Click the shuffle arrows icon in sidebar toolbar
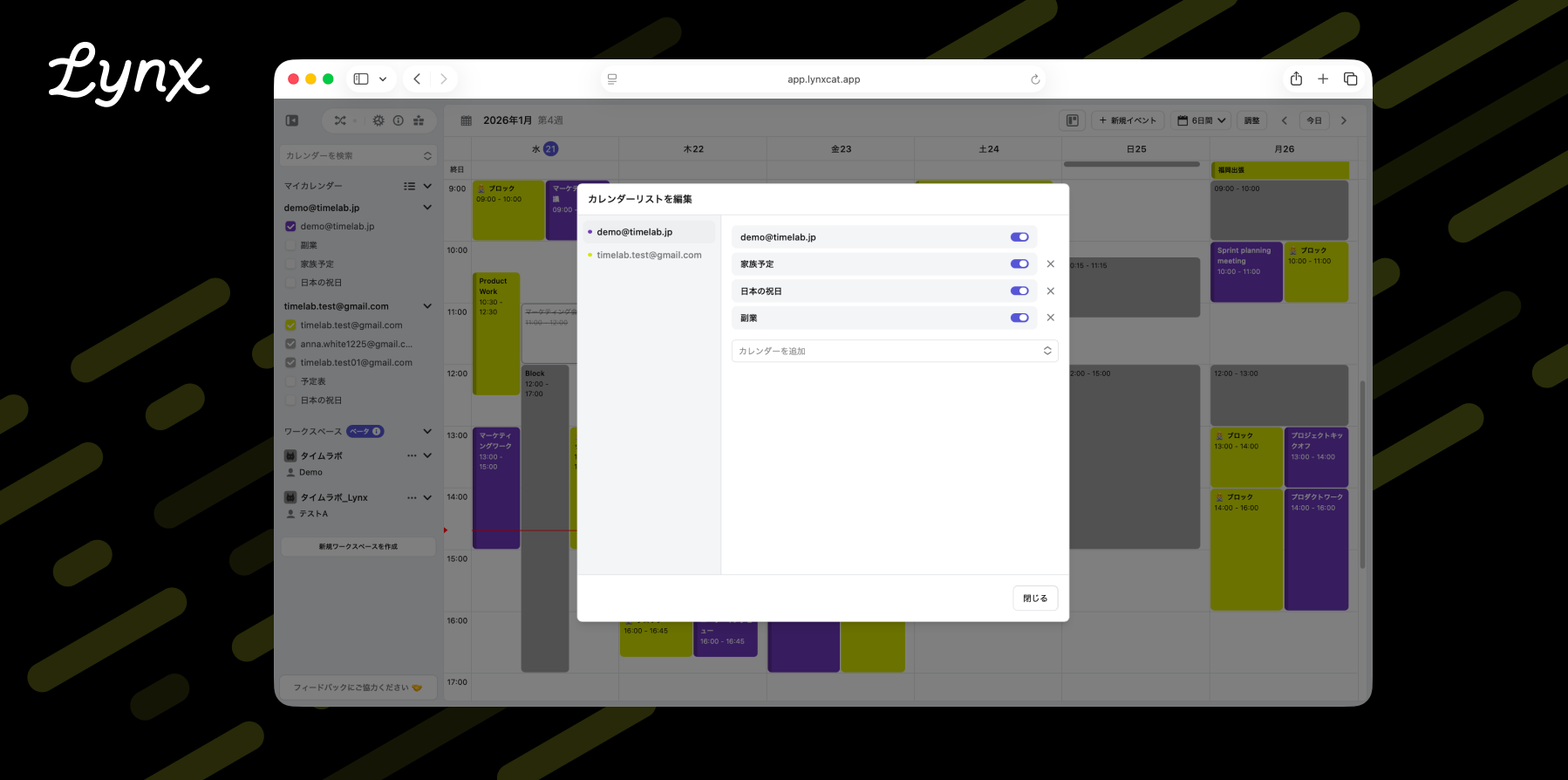Viewport: 1568px width, 780px height. pyautogui.click(x=340, y=120)
